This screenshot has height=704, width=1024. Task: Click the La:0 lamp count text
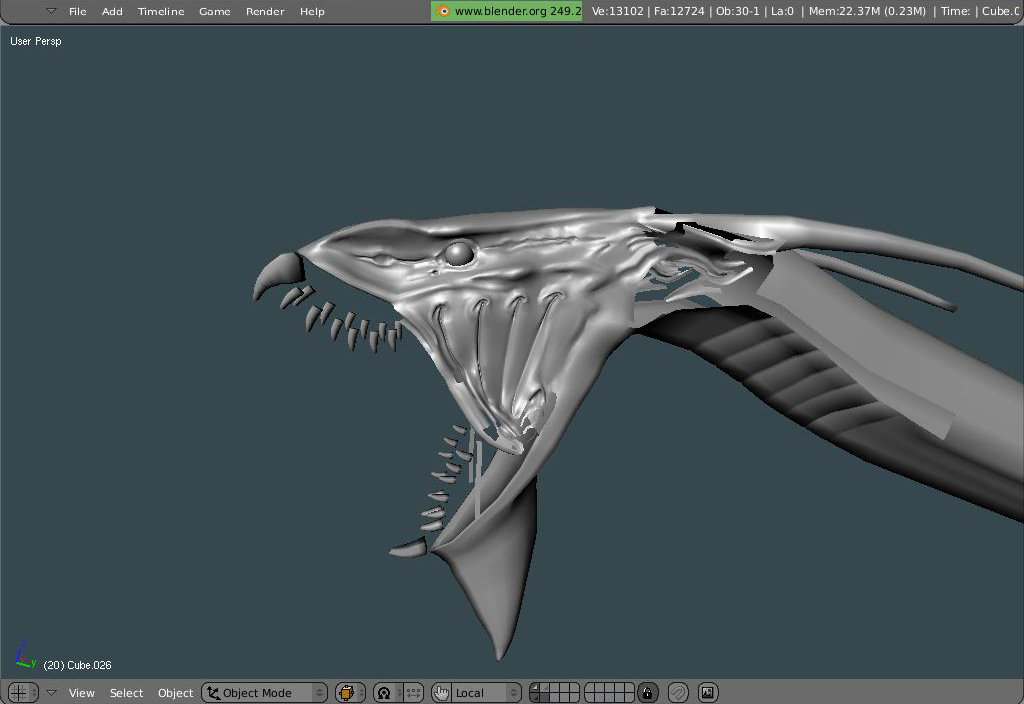point(782,11)
